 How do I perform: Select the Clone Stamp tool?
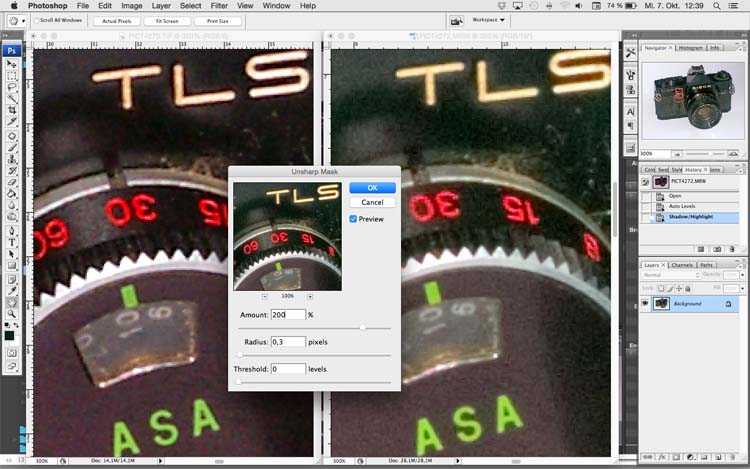pyautogui.click(x=11, y=159)
